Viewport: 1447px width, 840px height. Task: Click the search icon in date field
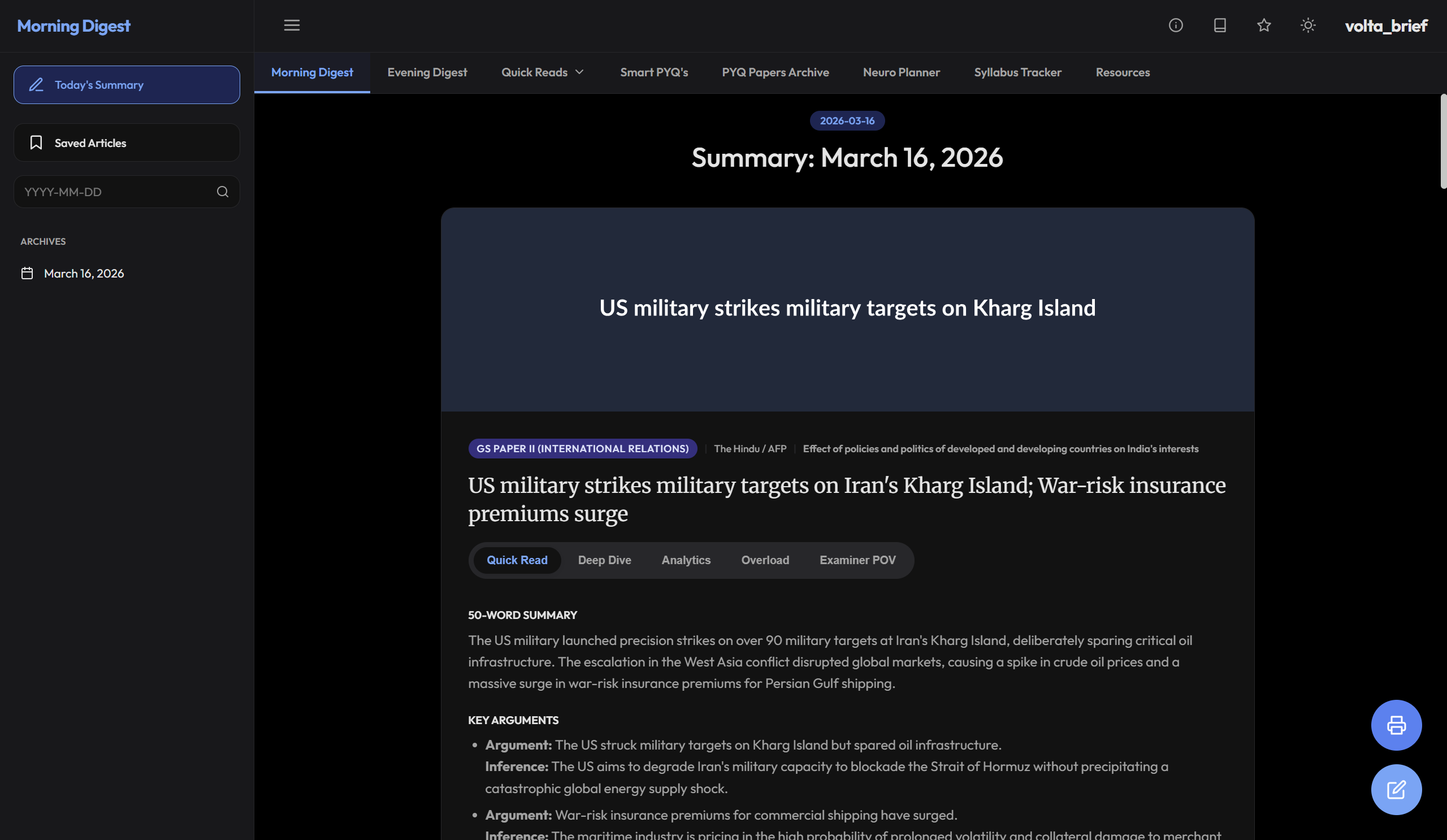223,192
